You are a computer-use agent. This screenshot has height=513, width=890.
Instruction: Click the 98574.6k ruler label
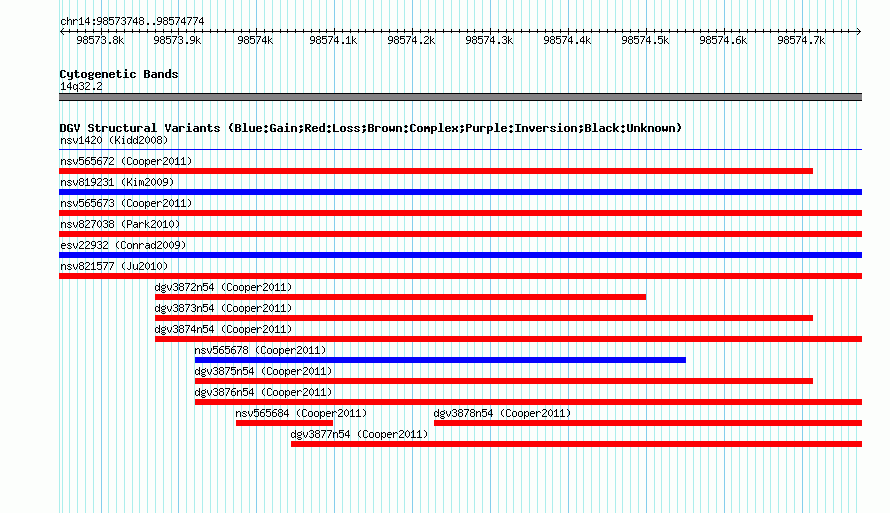coord(723,40)
